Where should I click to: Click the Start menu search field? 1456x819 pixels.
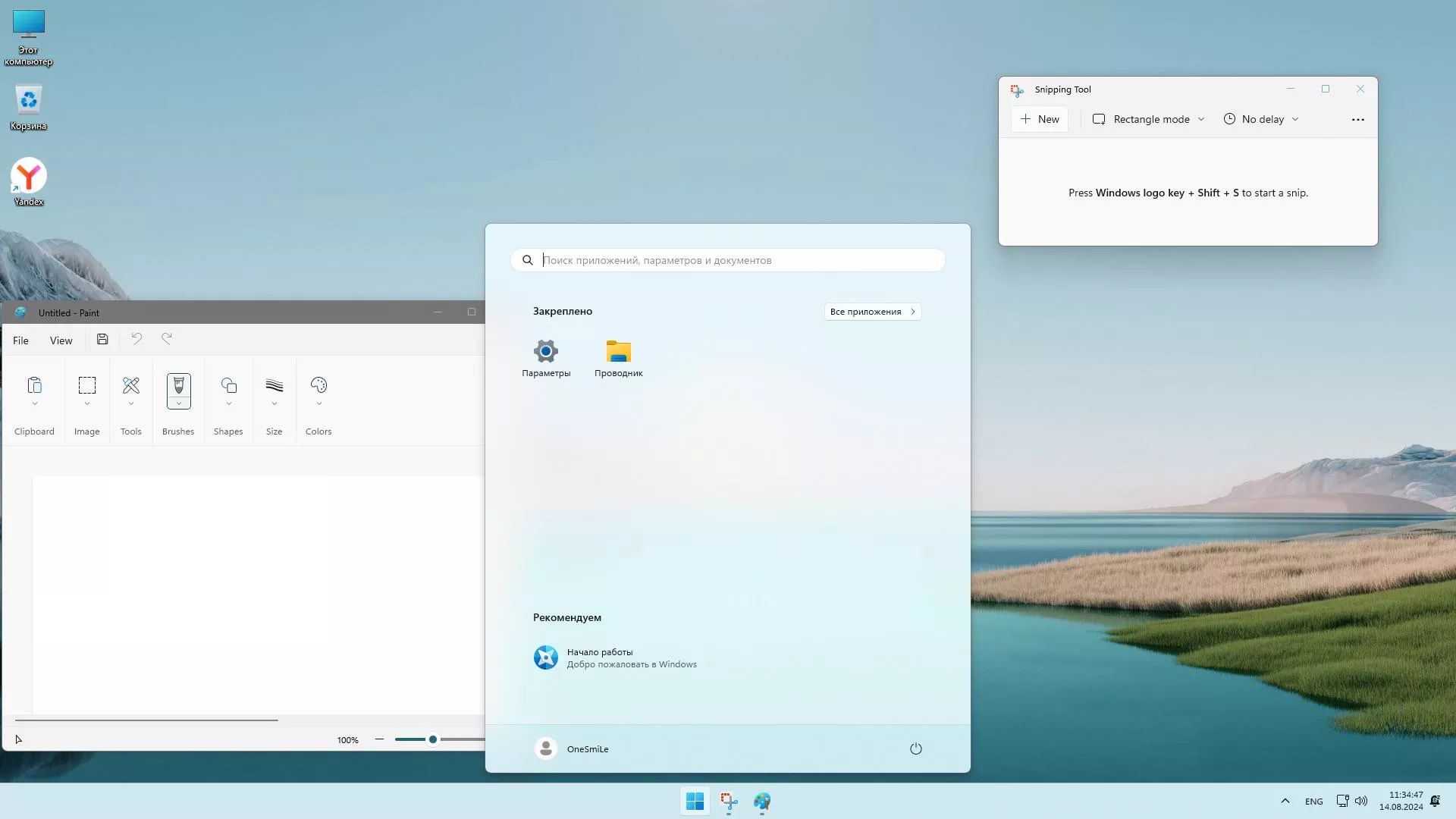coord(728,260)
